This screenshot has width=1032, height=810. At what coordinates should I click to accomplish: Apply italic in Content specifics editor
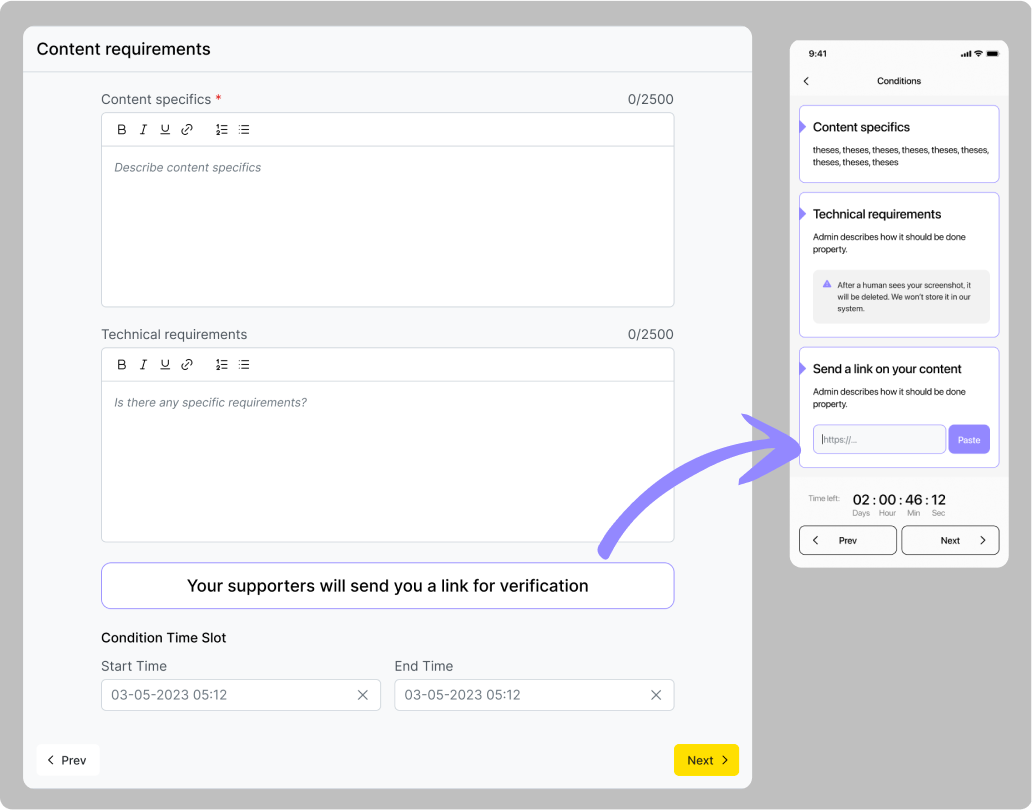[143, 130]
